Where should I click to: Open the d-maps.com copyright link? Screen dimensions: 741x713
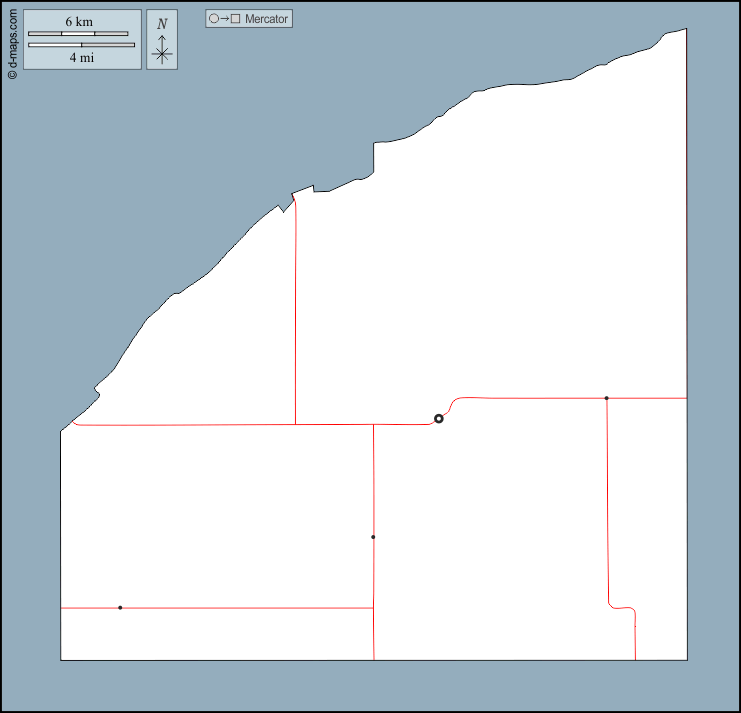[11, 46]
